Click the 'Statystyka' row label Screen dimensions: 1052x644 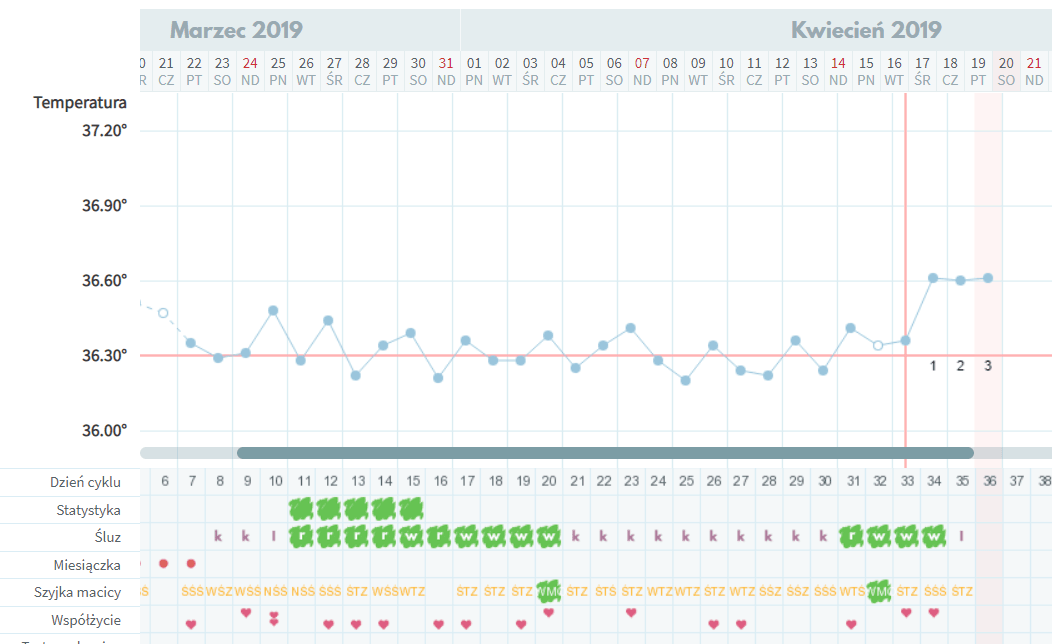[x=89, y=511]
